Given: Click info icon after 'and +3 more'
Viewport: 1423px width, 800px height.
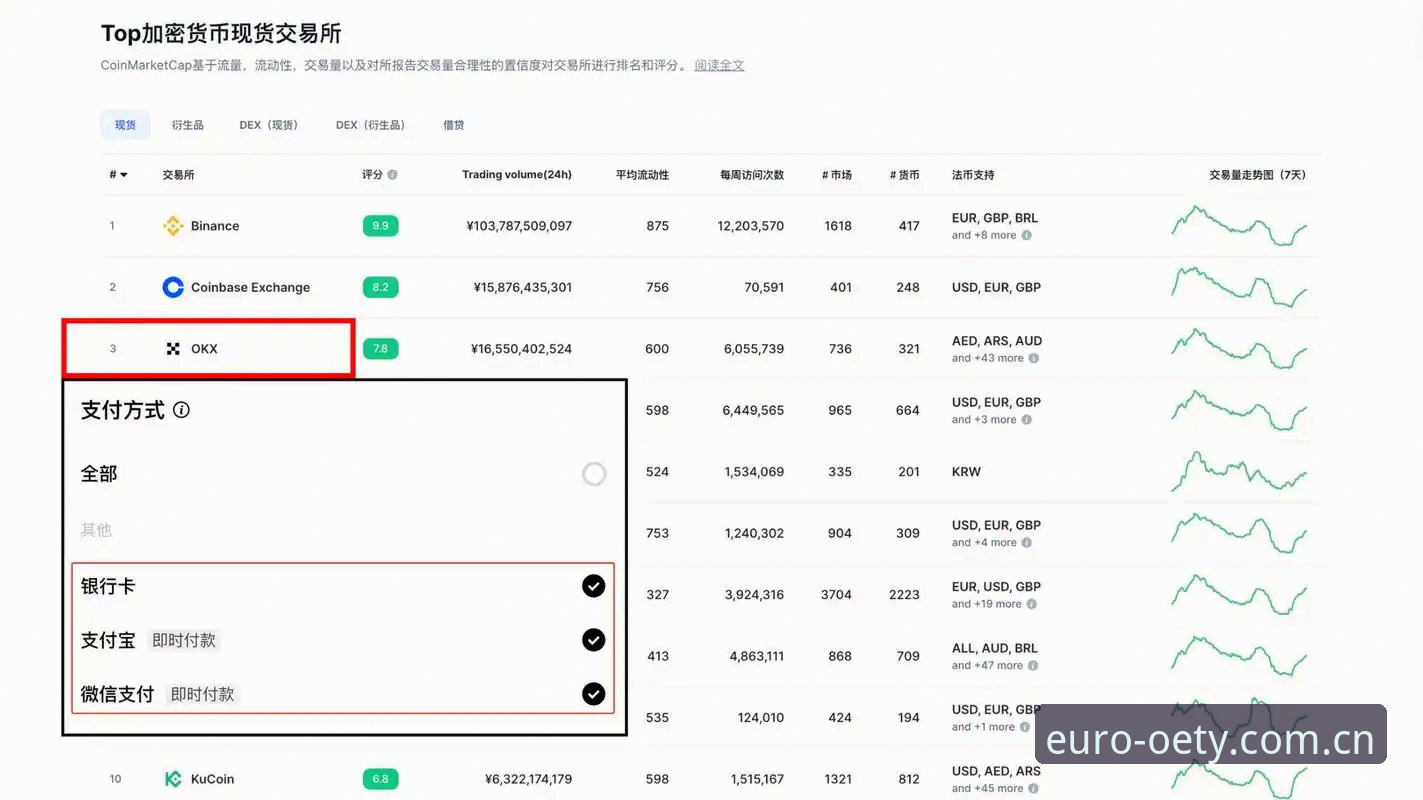Looking at the screenshot, I should 1027,420.
